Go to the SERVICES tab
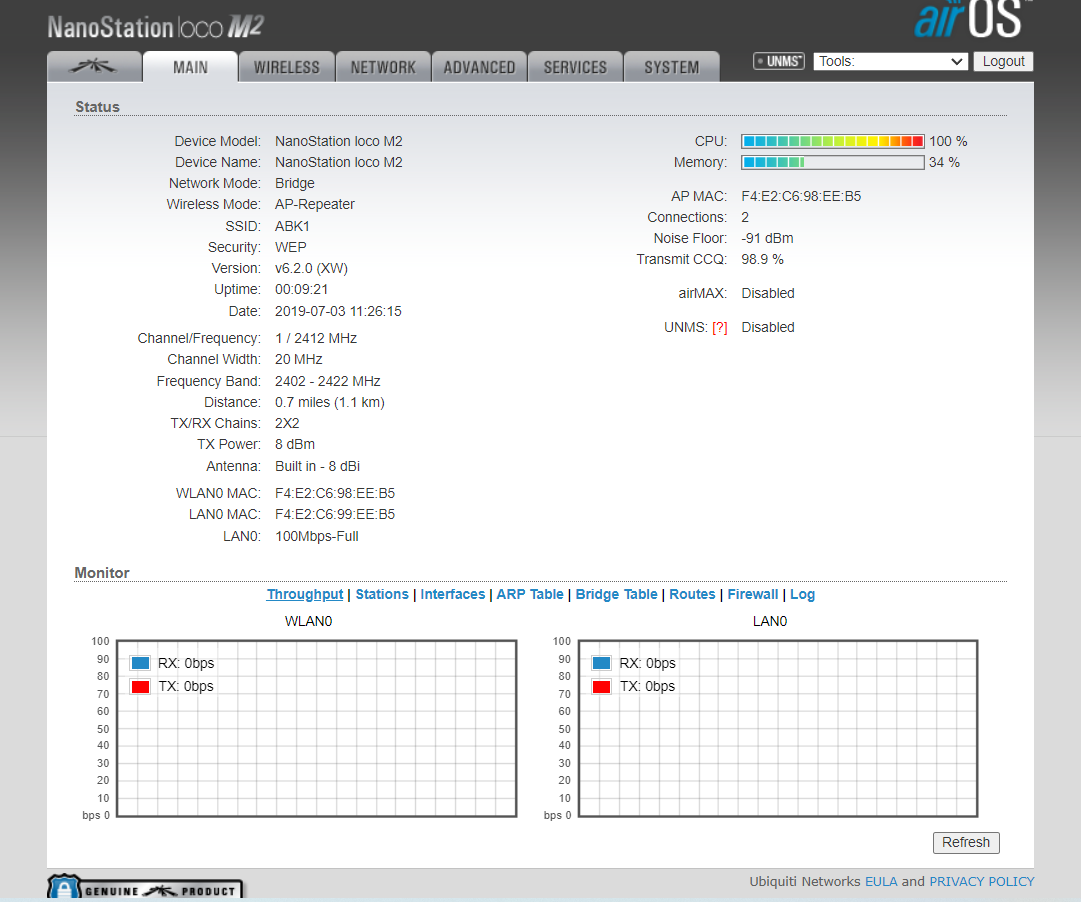Viewport: 1081px width, 902px height. pos(576,67)
